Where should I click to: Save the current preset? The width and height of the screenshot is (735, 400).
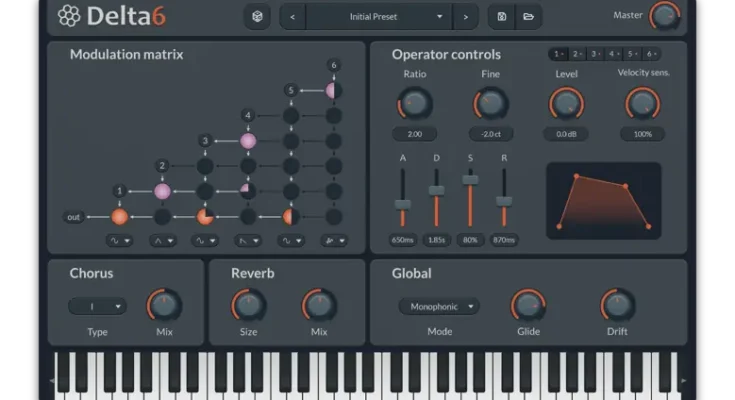click(x=502, y=17)
